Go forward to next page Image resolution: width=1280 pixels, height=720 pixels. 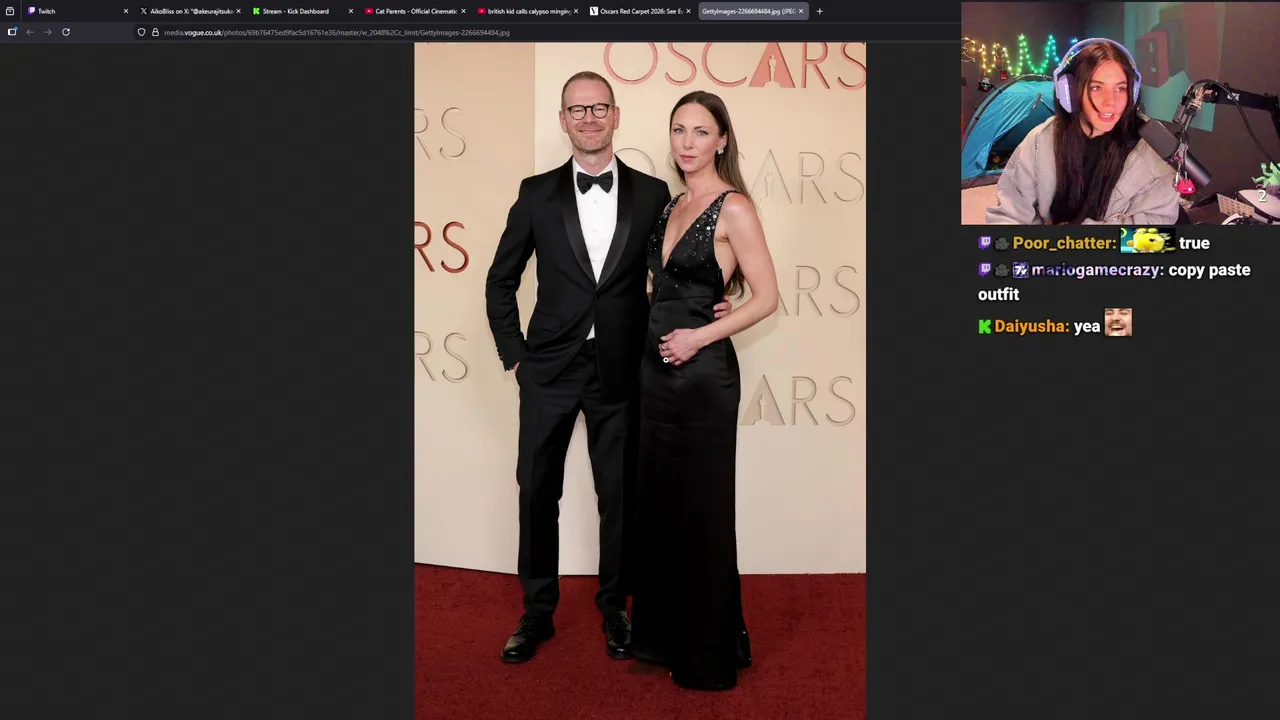point(47,32)
